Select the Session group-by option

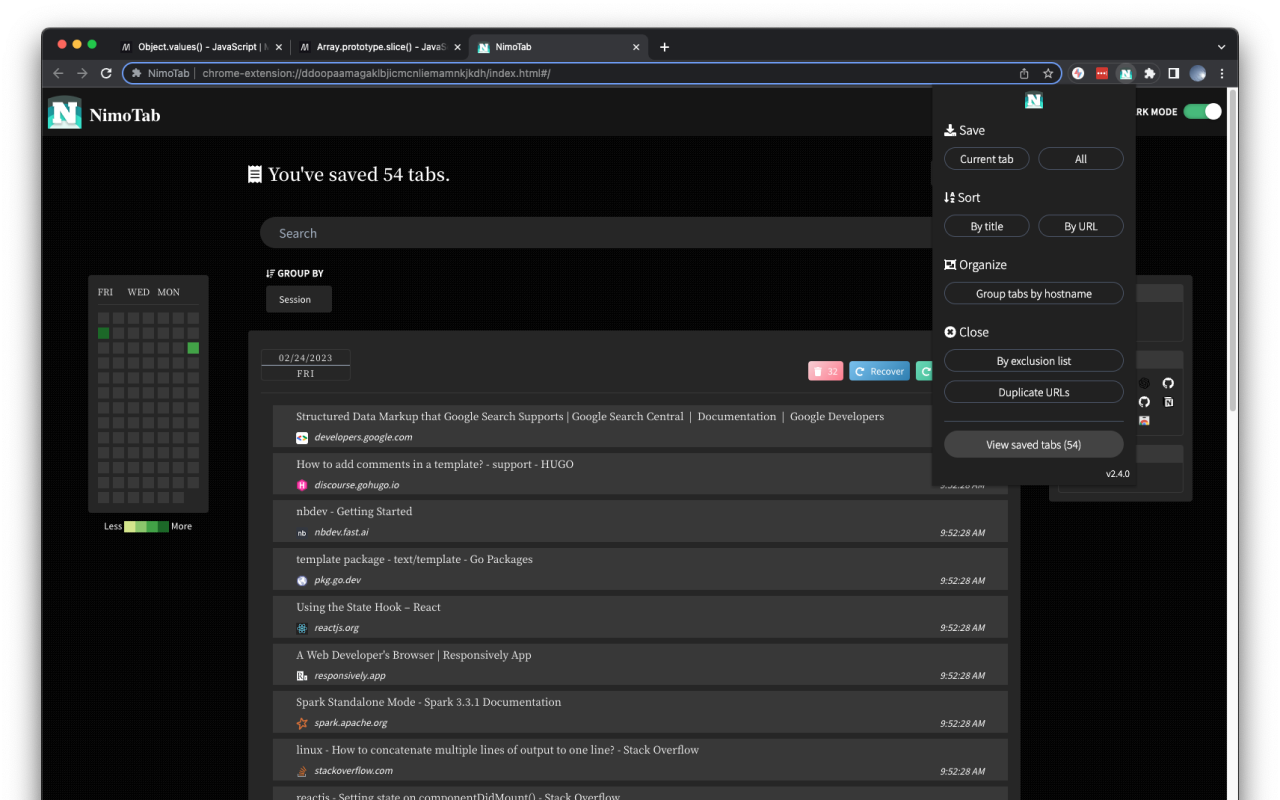[298, 299]
